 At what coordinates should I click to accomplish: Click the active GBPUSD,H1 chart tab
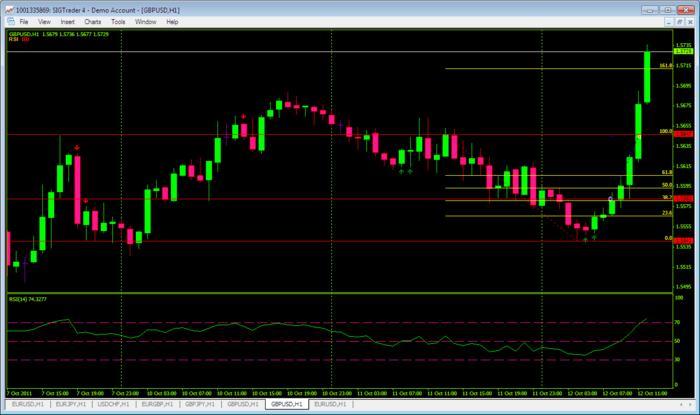[287, 404]
